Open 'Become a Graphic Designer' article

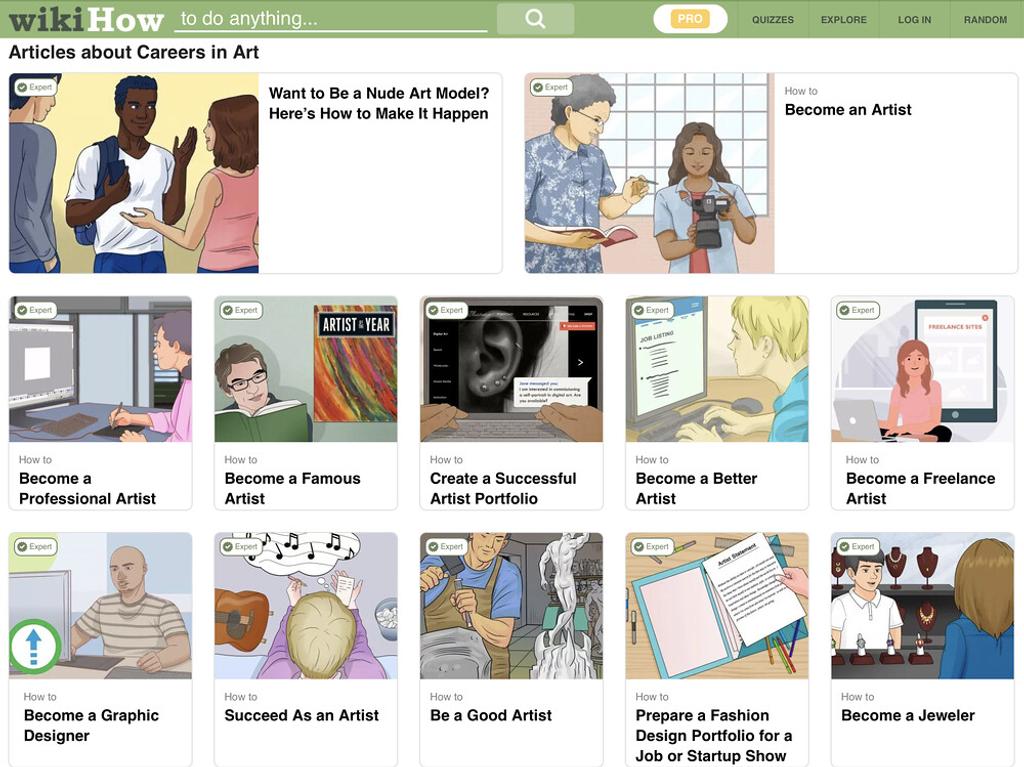coord(91,725)
